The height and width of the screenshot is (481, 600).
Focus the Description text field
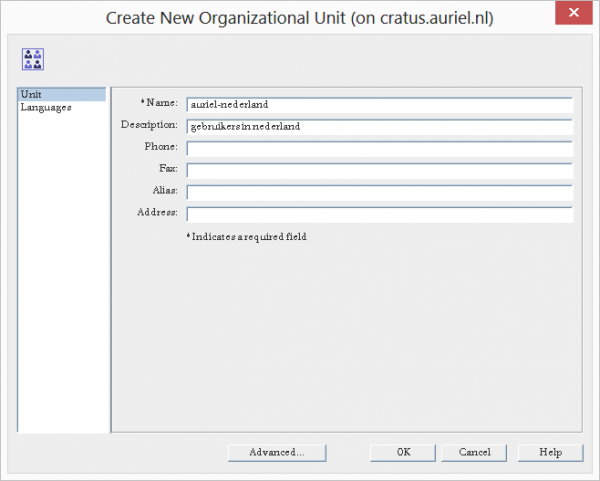pos(379,126)
